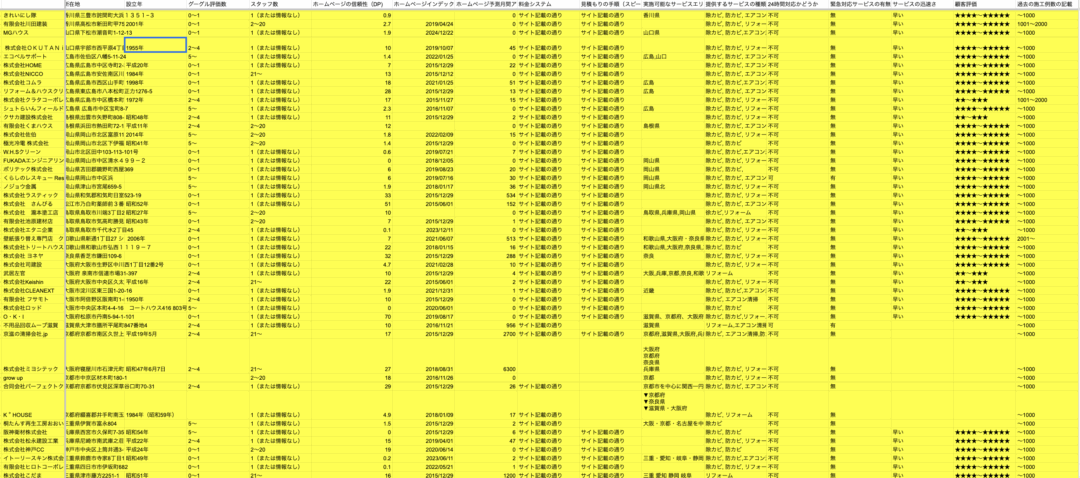Click the 有限会社くまハウス cell
1080x478 pixels.
click(32, 126)
